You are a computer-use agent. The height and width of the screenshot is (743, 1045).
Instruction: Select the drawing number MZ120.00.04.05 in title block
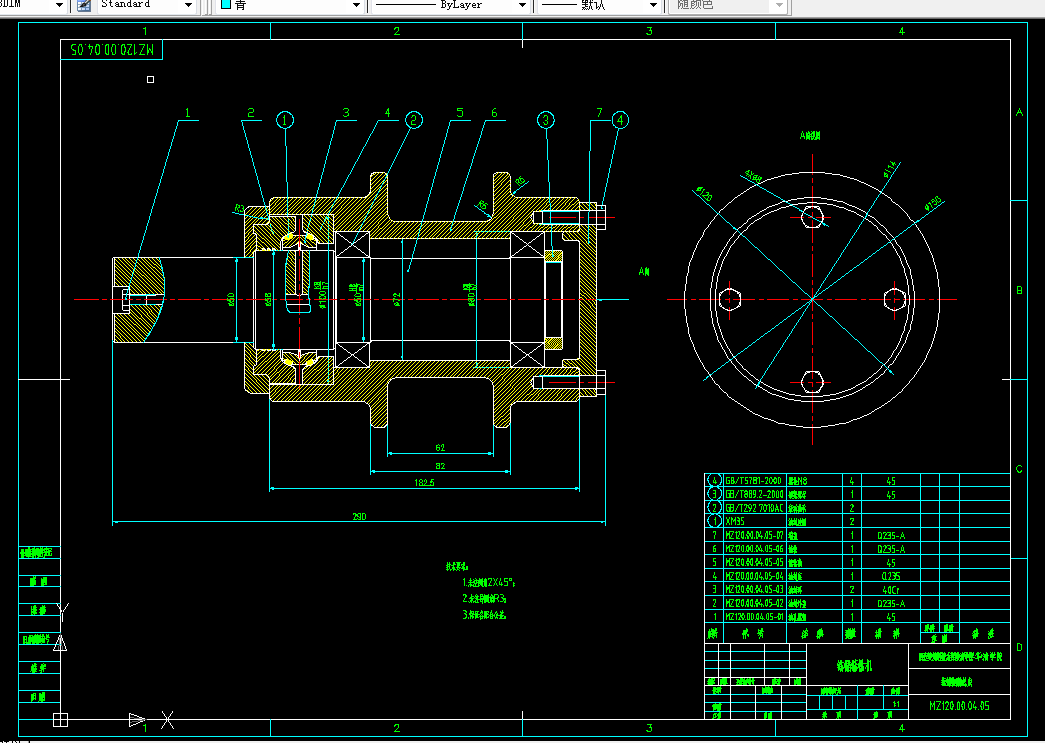pos(959,706)
